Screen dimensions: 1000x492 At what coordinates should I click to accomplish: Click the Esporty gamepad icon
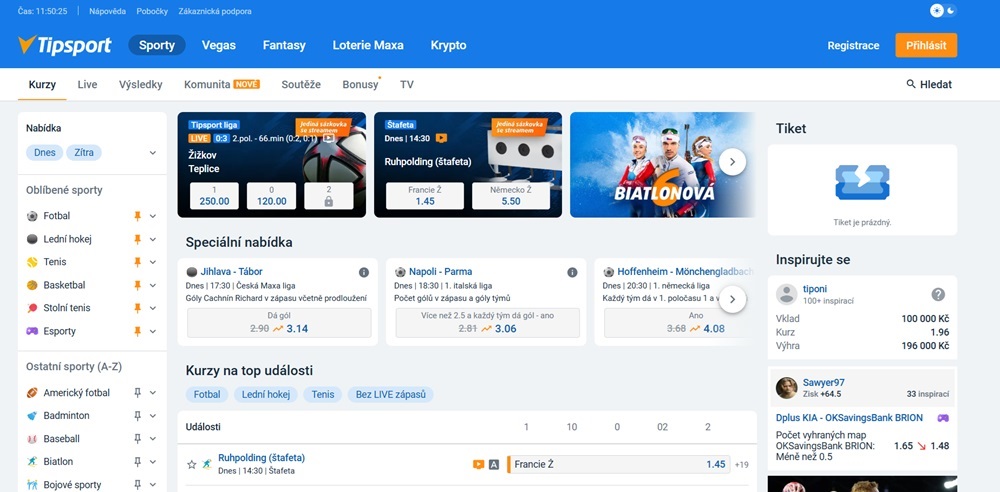(x=32, y=331)
